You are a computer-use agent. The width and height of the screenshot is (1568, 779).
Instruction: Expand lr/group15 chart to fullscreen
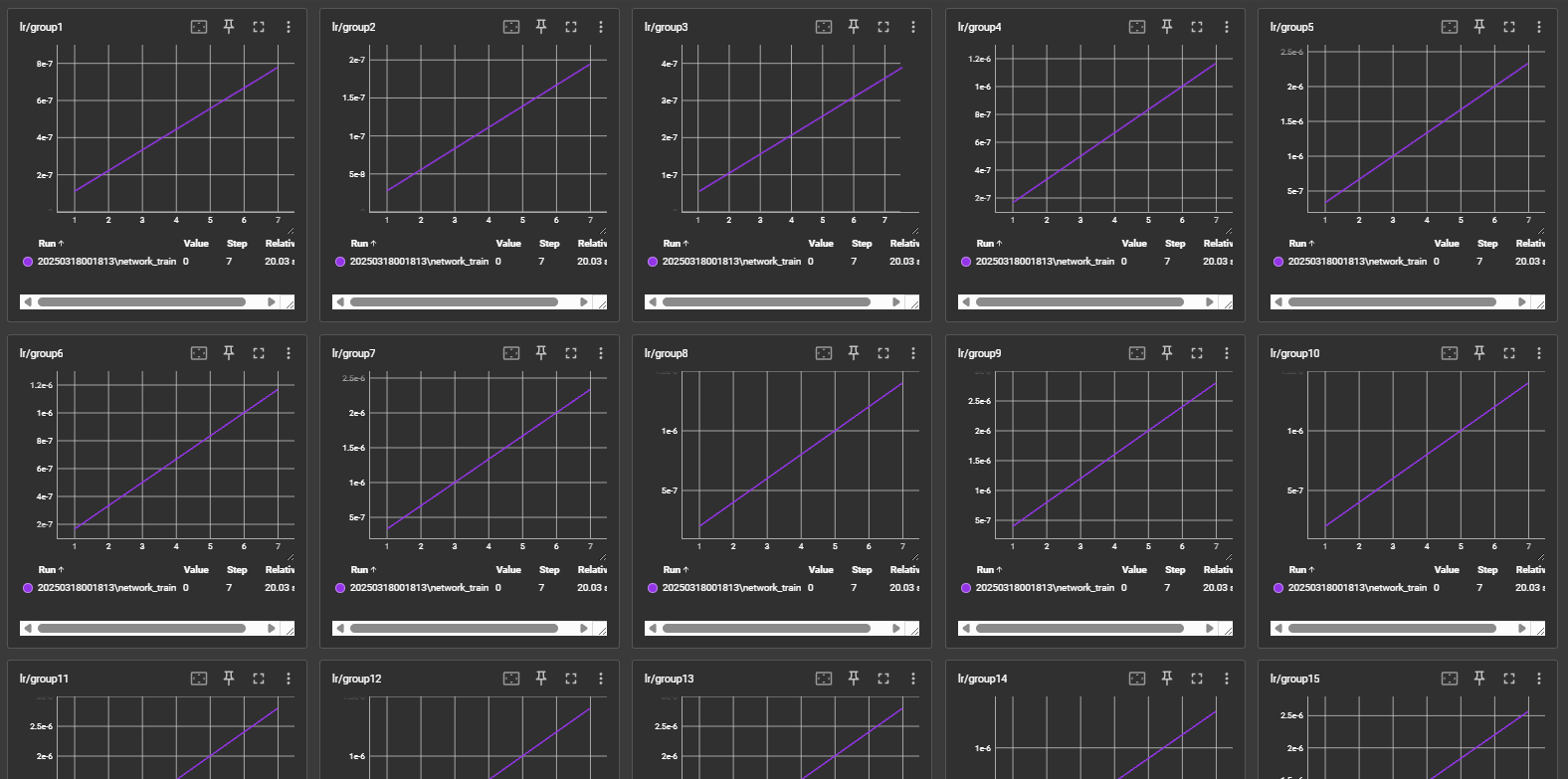[x=1509, y=679]
